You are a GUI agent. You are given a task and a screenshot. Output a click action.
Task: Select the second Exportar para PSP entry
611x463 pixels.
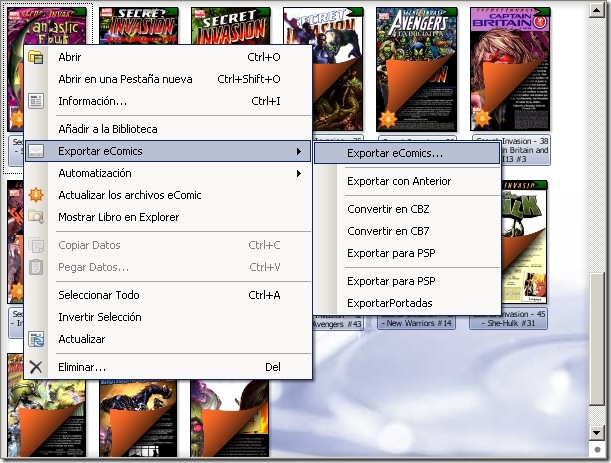[x=407, y=281]
